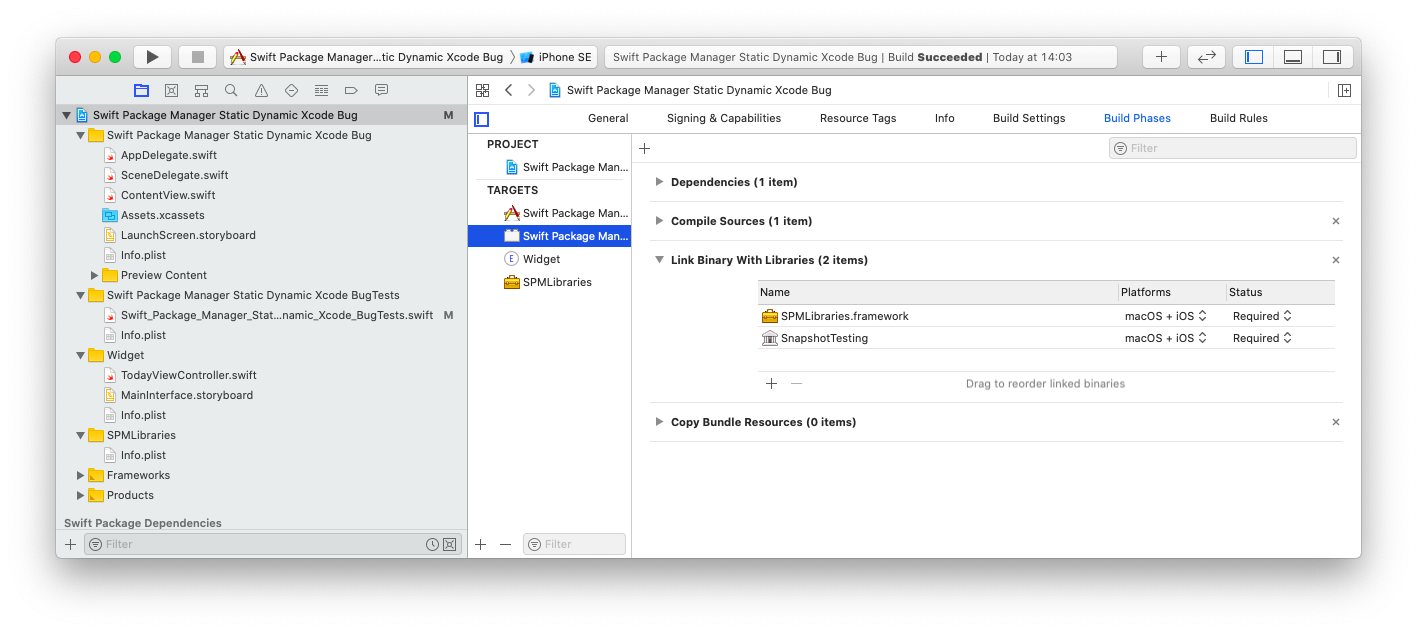1417x632 pixels.
Task: Go back in editor history
Action: (508, 90)
